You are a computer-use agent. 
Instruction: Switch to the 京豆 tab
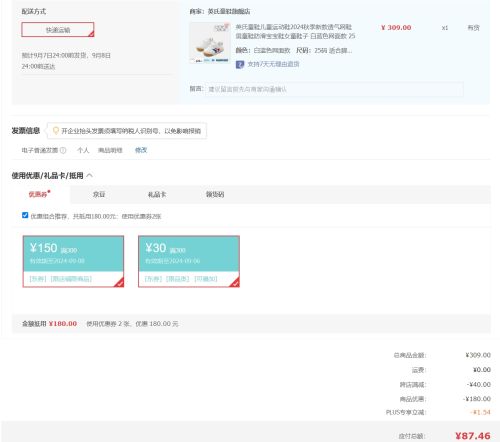coord(99,194)
